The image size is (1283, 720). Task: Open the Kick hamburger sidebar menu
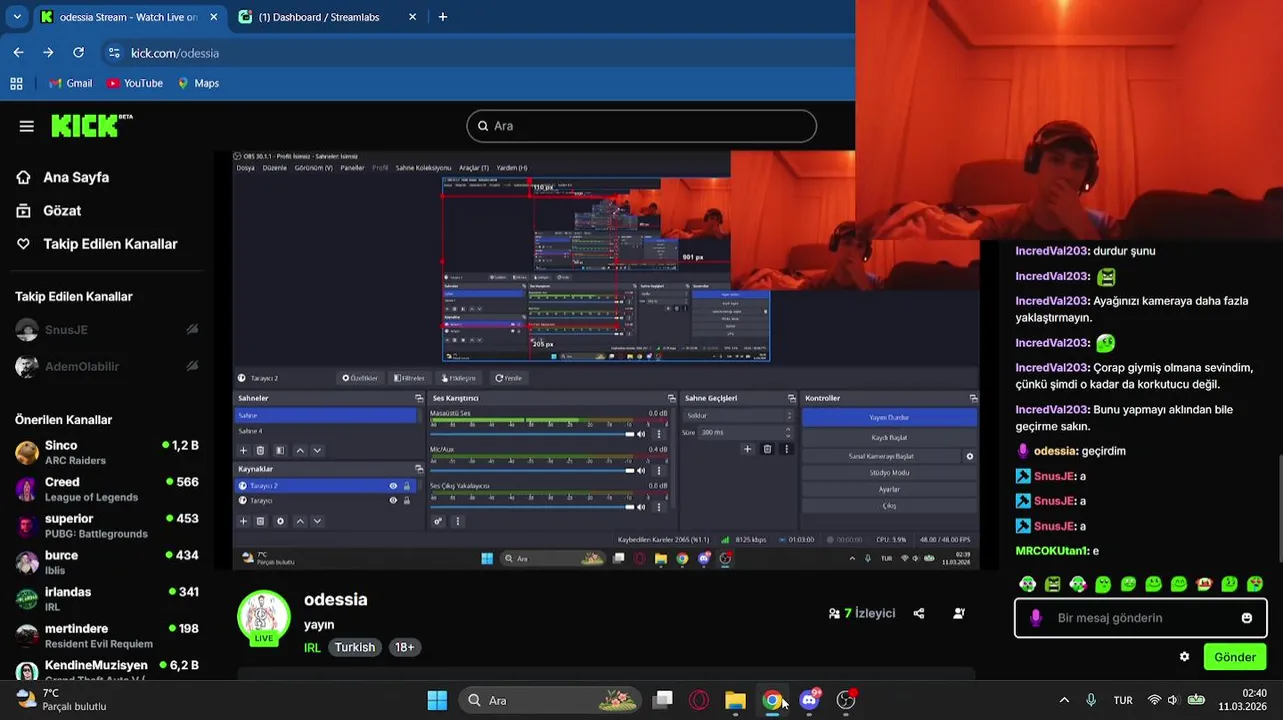(27, 126)
